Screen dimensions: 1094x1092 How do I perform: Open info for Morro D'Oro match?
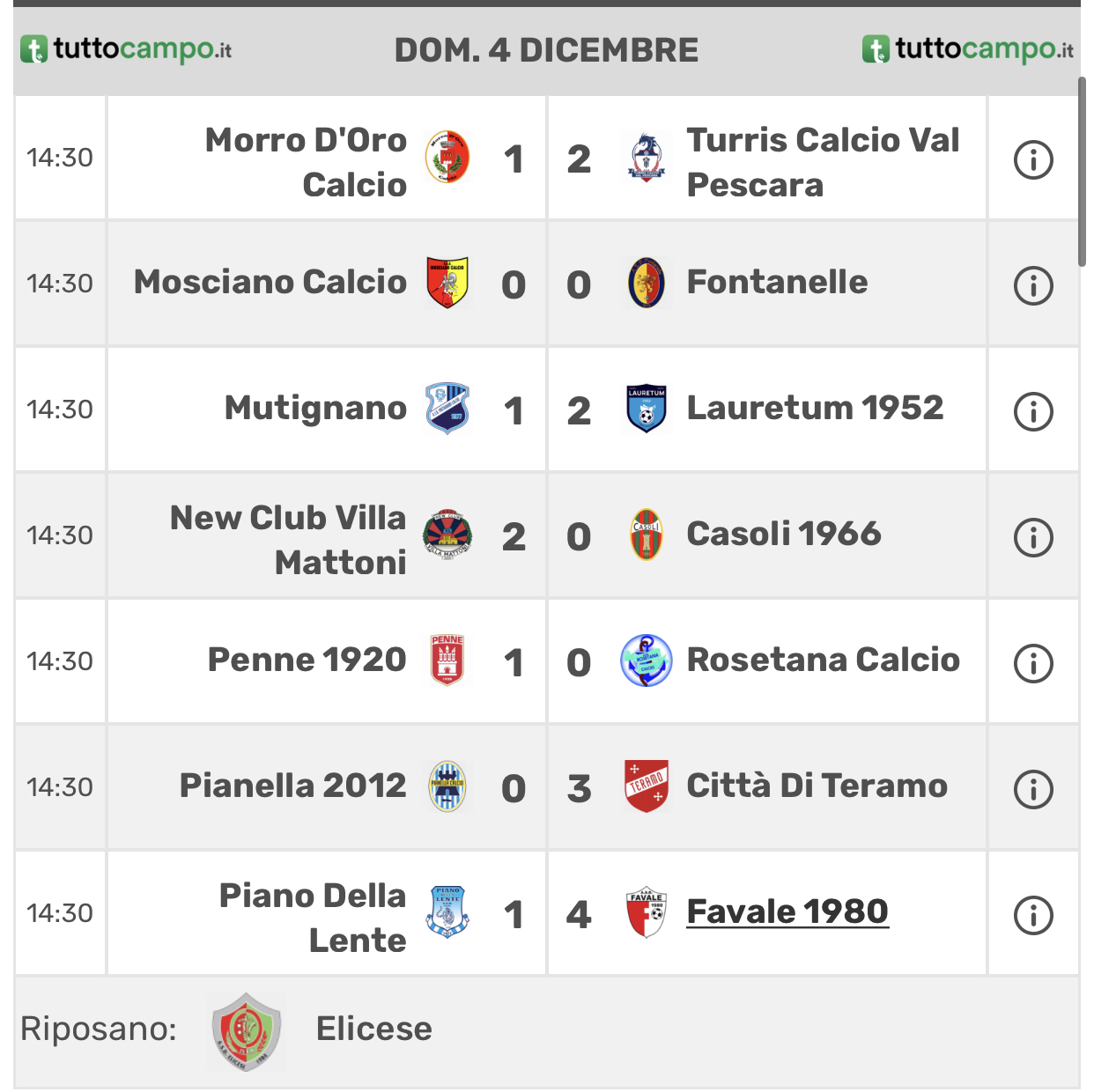(1033, 159)
